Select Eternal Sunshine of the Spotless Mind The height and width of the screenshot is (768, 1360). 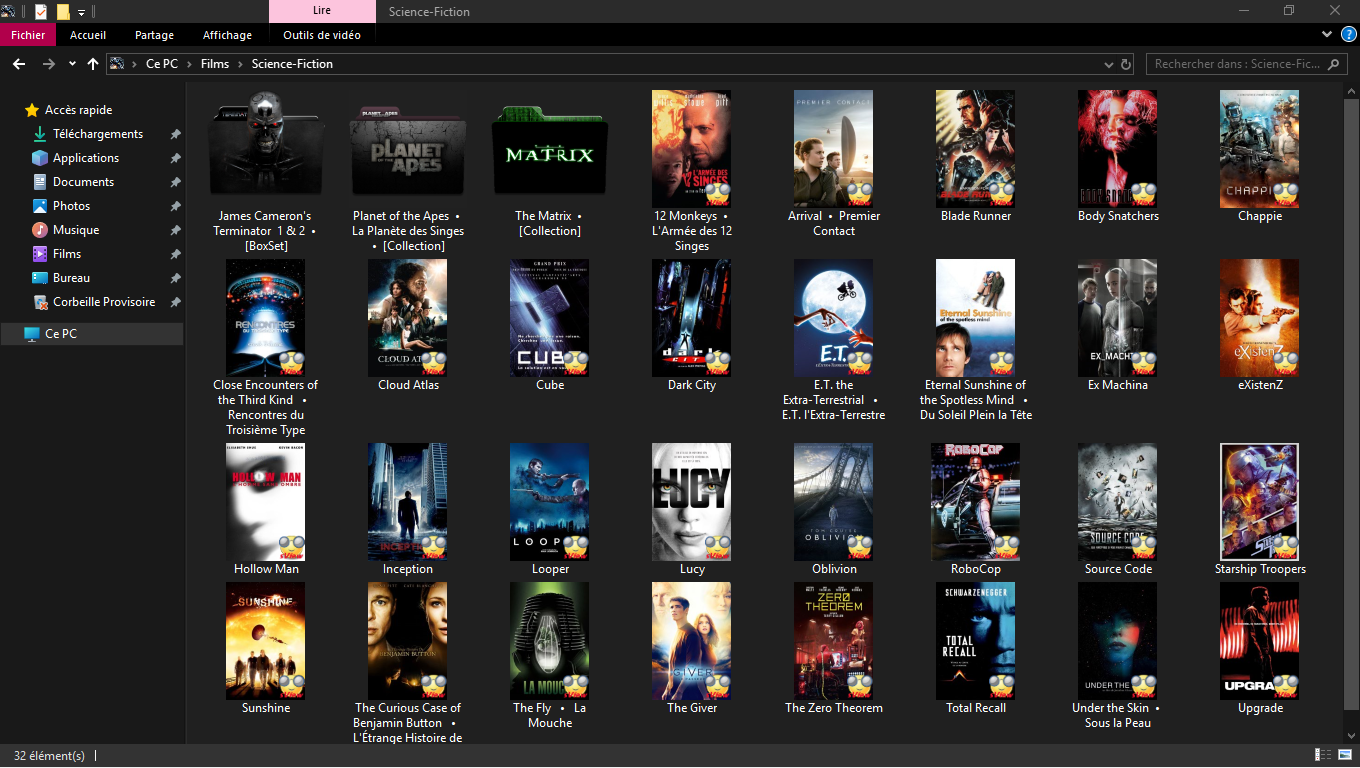pos(976,318)
